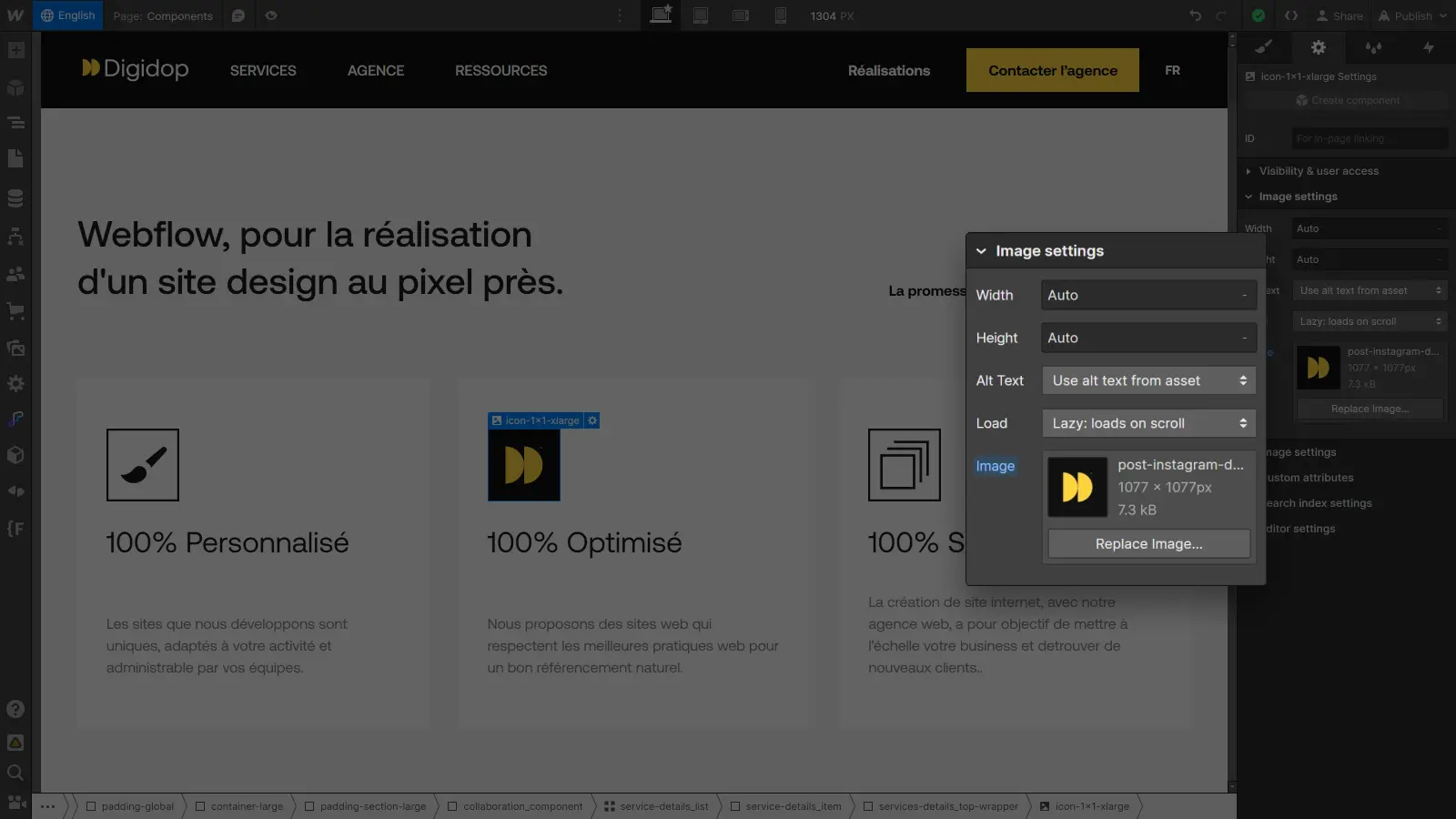Click the Réalisations nav link
Image resolution: width=1456 pixels, height=819 pixels.
coord(889,70)
